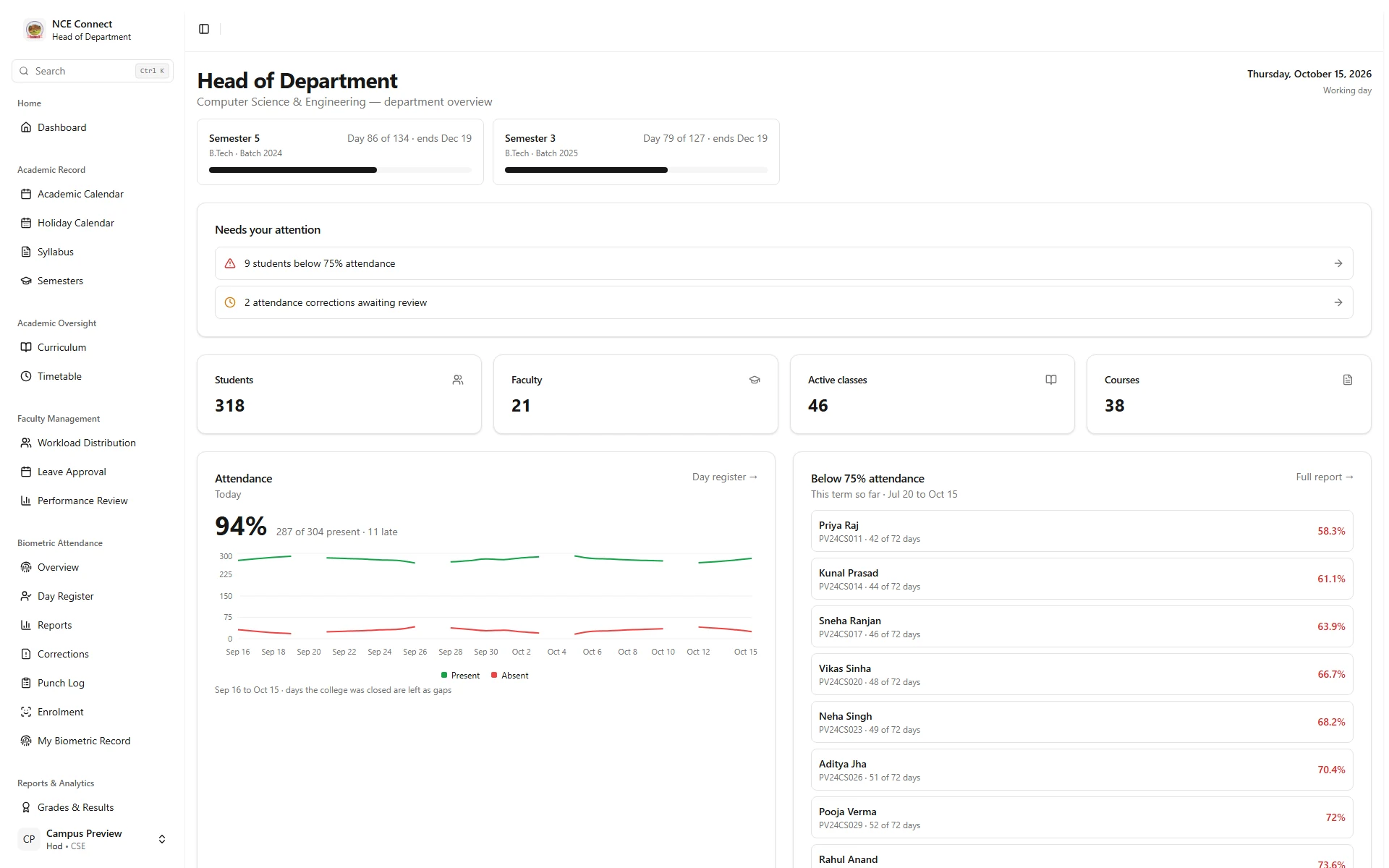Open the Students count card
1389x868 pixels.
click(x=339, y=394)
